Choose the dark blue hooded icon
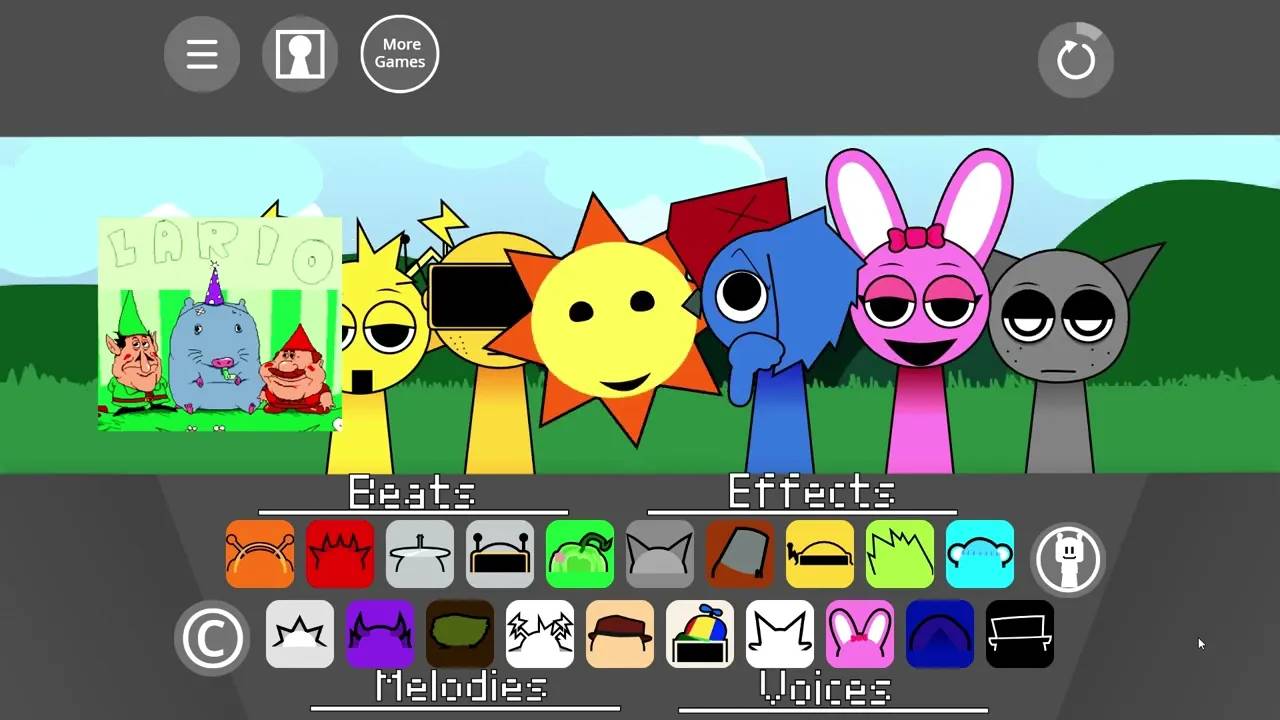The height and width of the screenshot is (720, 1280). (x=940, y=634)
